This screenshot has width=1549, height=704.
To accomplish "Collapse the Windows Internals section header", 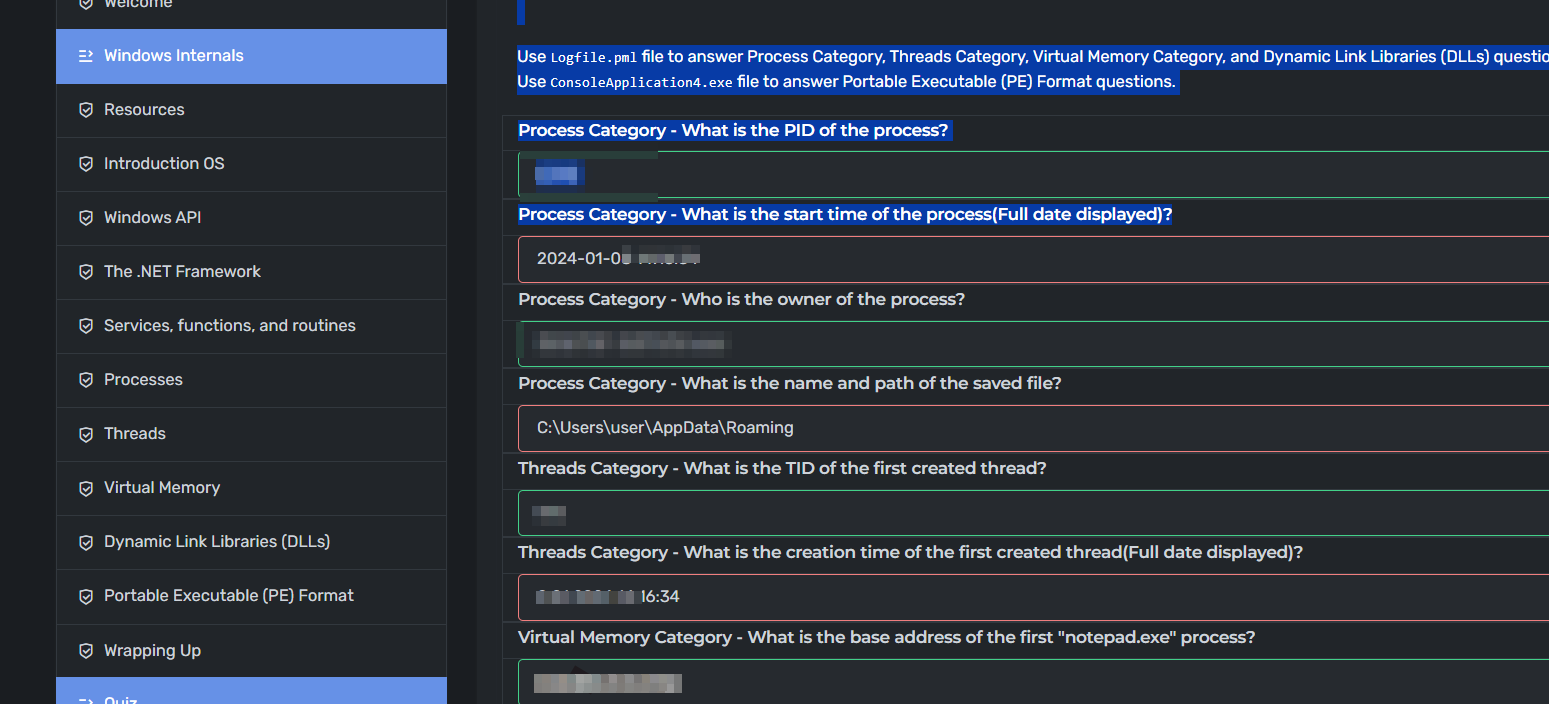I will (x=251, y=56).
